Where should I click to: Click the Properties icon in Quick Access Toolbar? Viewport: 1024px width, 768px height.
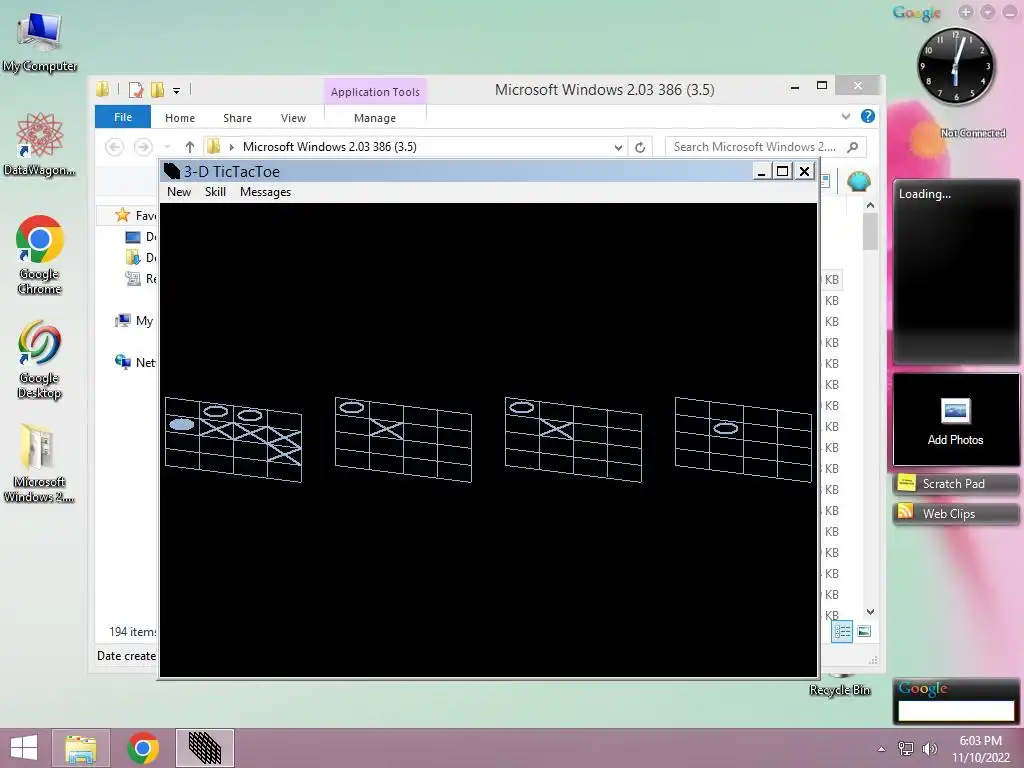click(x=136, y=89)
